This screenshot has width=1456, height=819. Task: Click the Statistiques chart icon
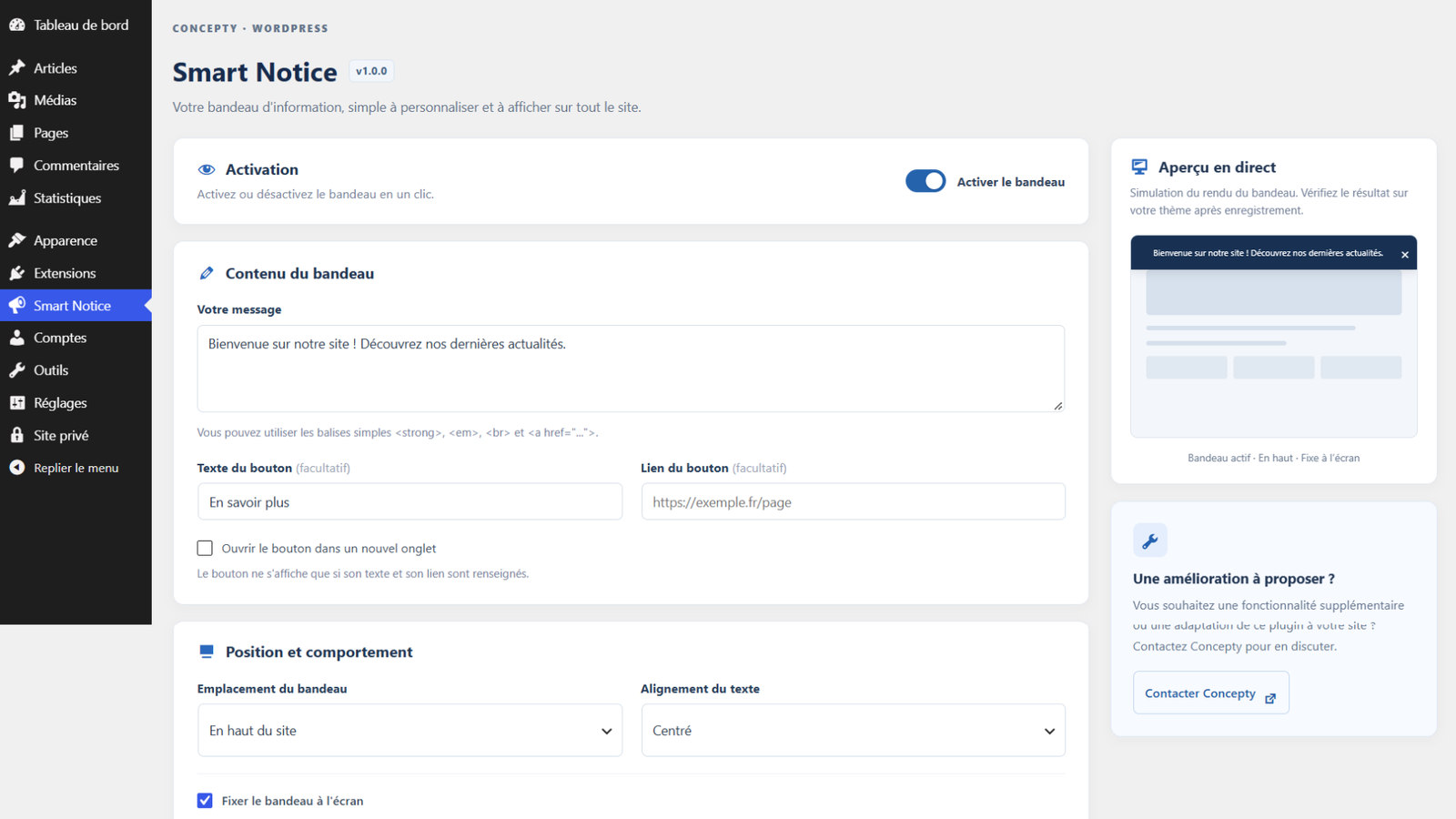(16, 198)
